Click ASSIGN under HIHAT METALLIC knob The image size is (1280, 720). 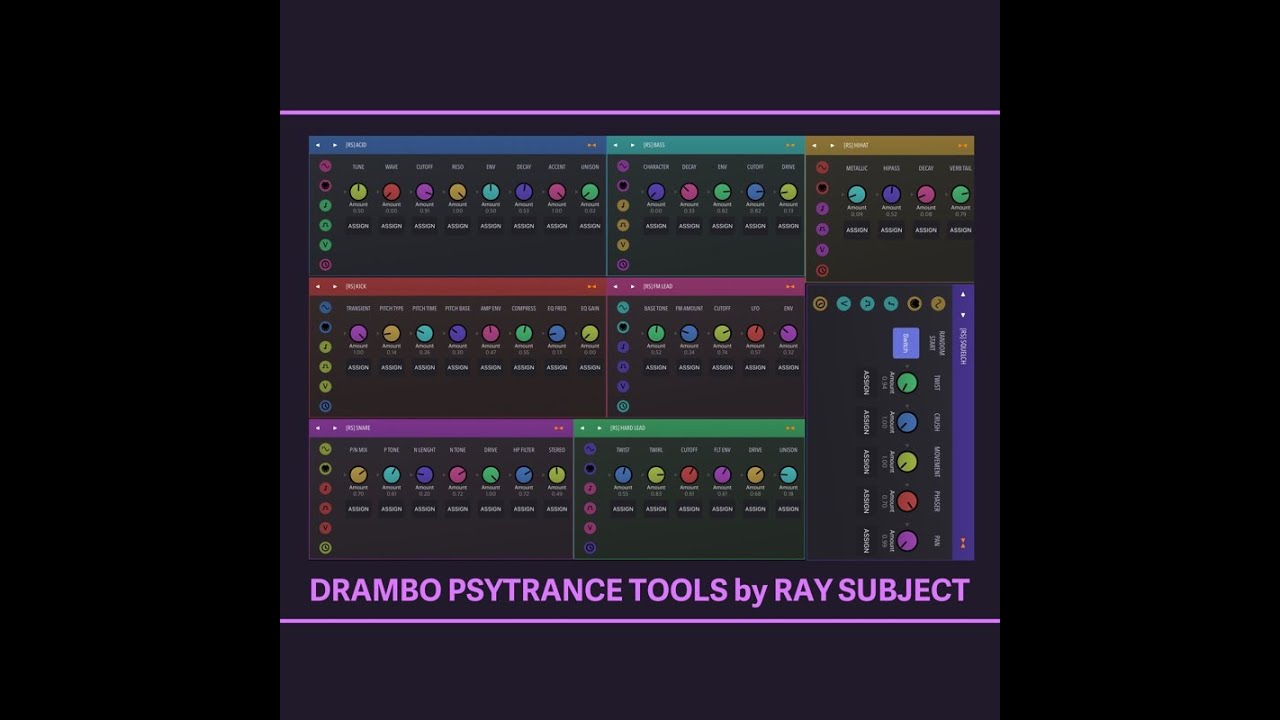point(857,230)
